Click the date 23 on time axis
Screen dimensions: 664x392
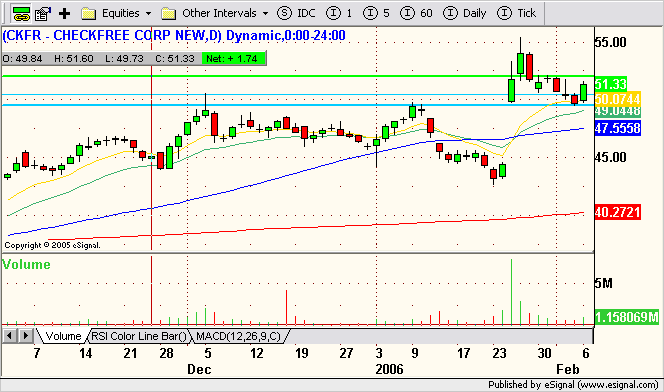click(x=500, y=353)
